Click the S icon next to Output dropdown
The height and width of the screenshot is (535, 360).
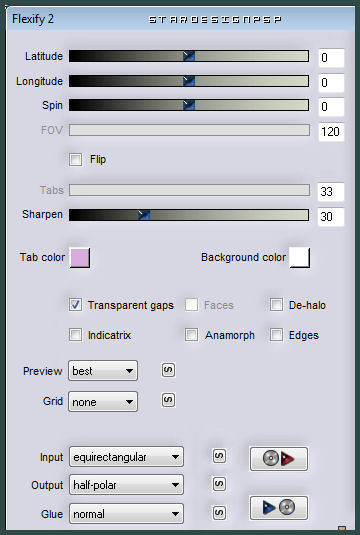tap(219, 484)
